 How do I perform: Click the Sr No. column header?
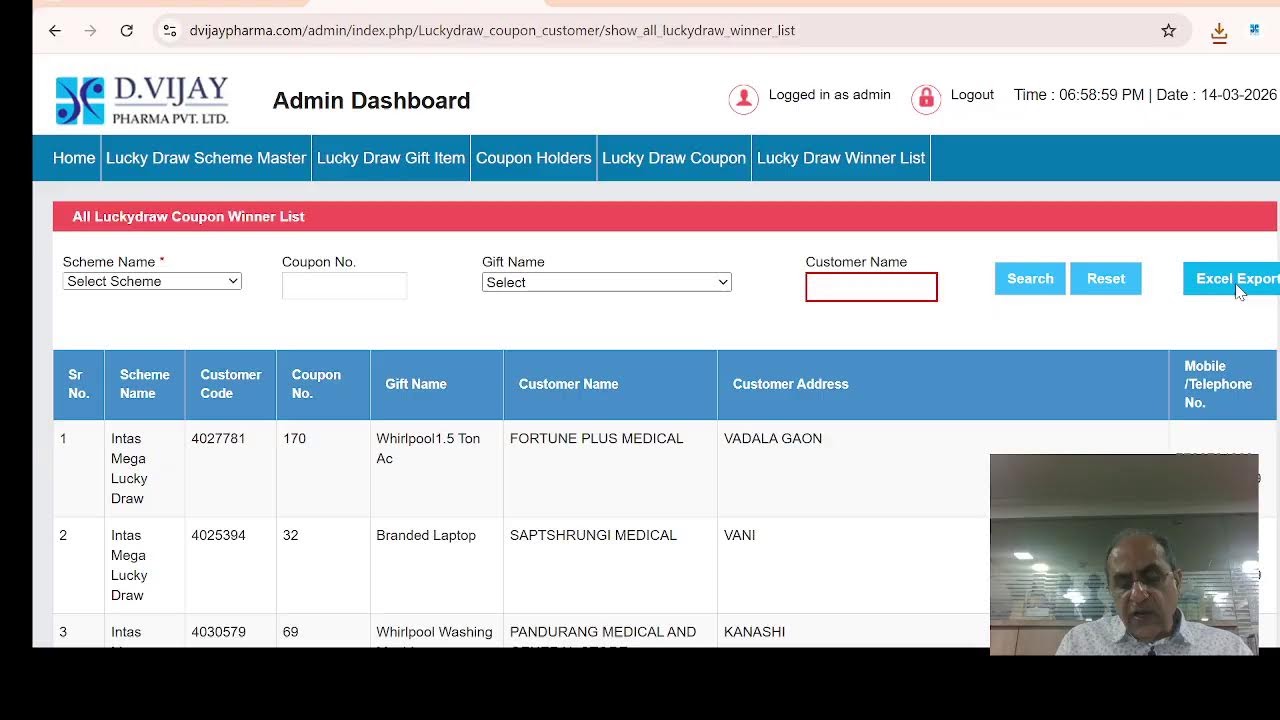(78, 384)
